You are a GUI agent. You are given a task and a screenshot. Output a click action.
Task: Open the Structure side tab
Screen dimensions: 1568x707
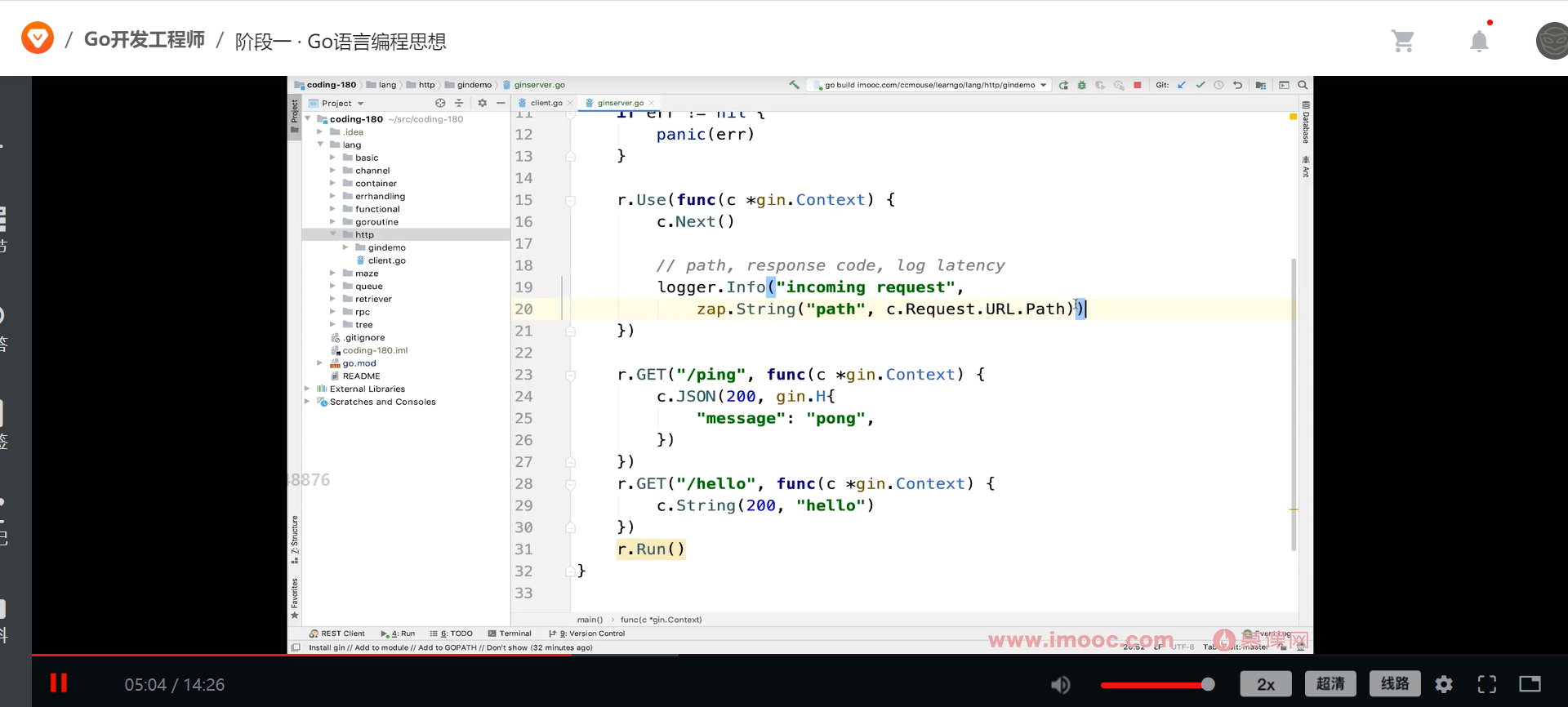tap(295, 540)
